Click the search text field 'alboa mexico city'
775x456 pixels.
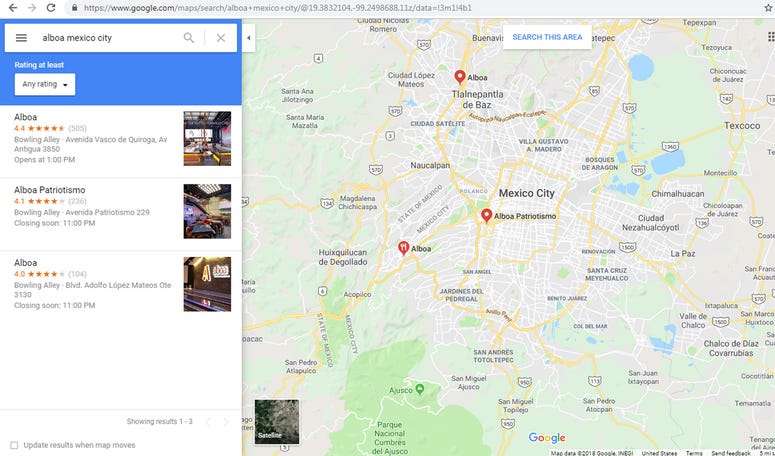[109, 38]
